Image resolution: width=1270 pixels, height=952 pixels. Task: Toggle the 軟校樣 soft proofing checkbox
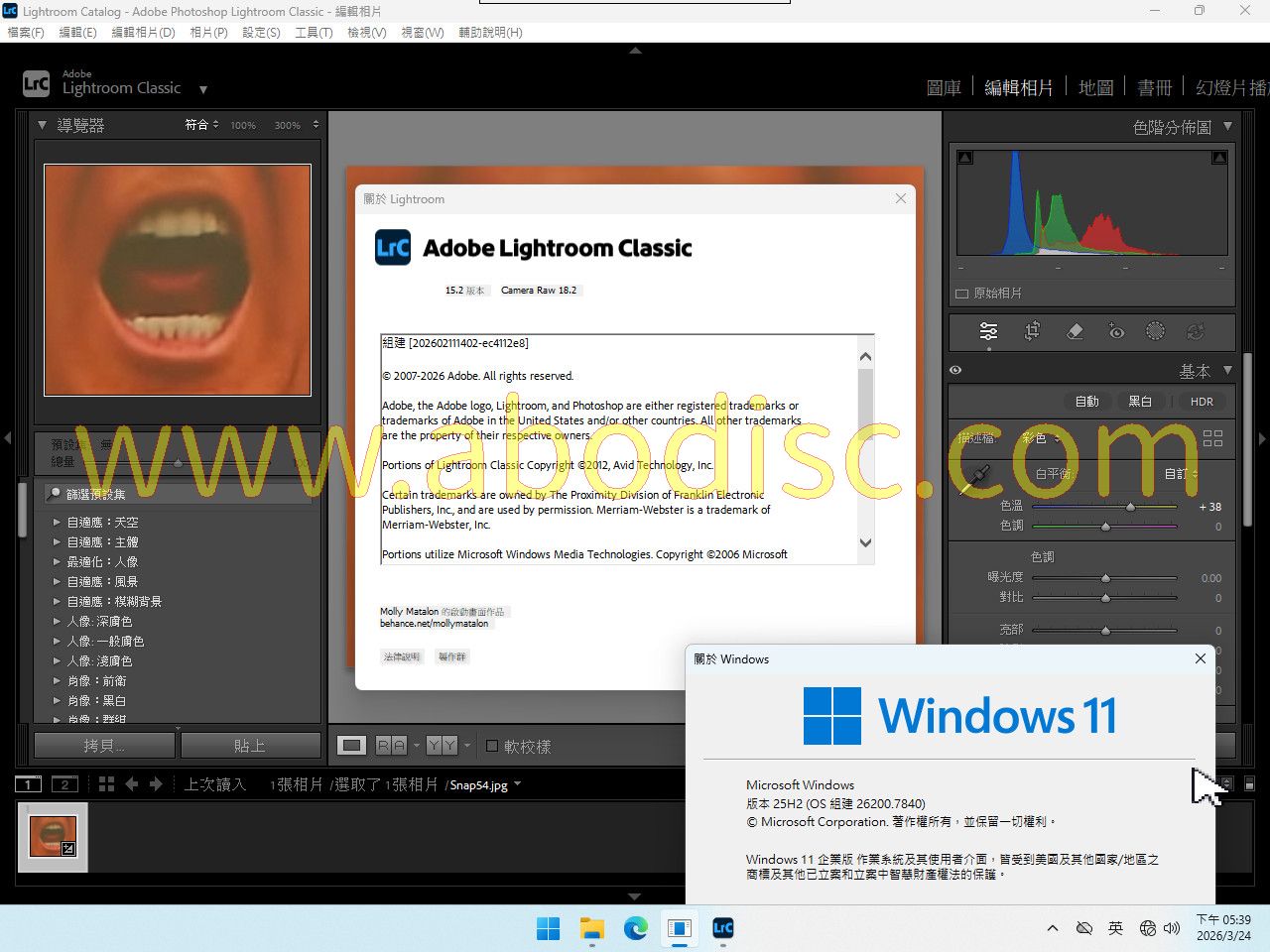[x=492, y=746]
